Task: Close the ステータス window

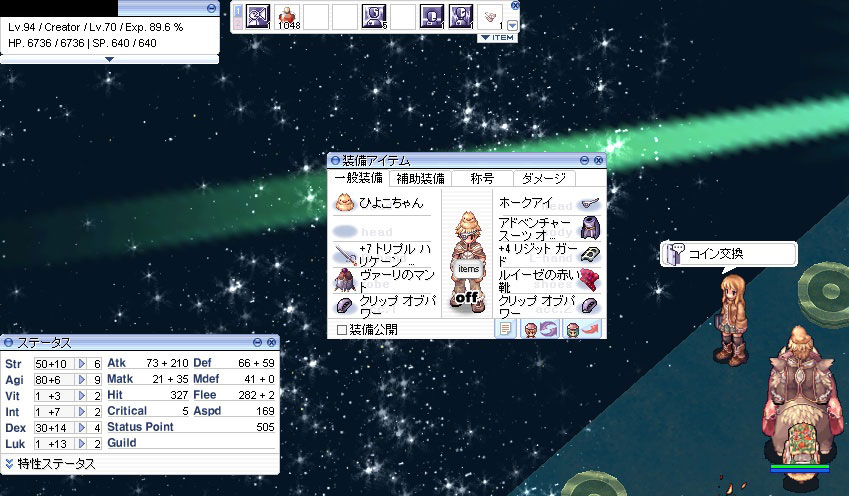Action: [x=271, y=342]
